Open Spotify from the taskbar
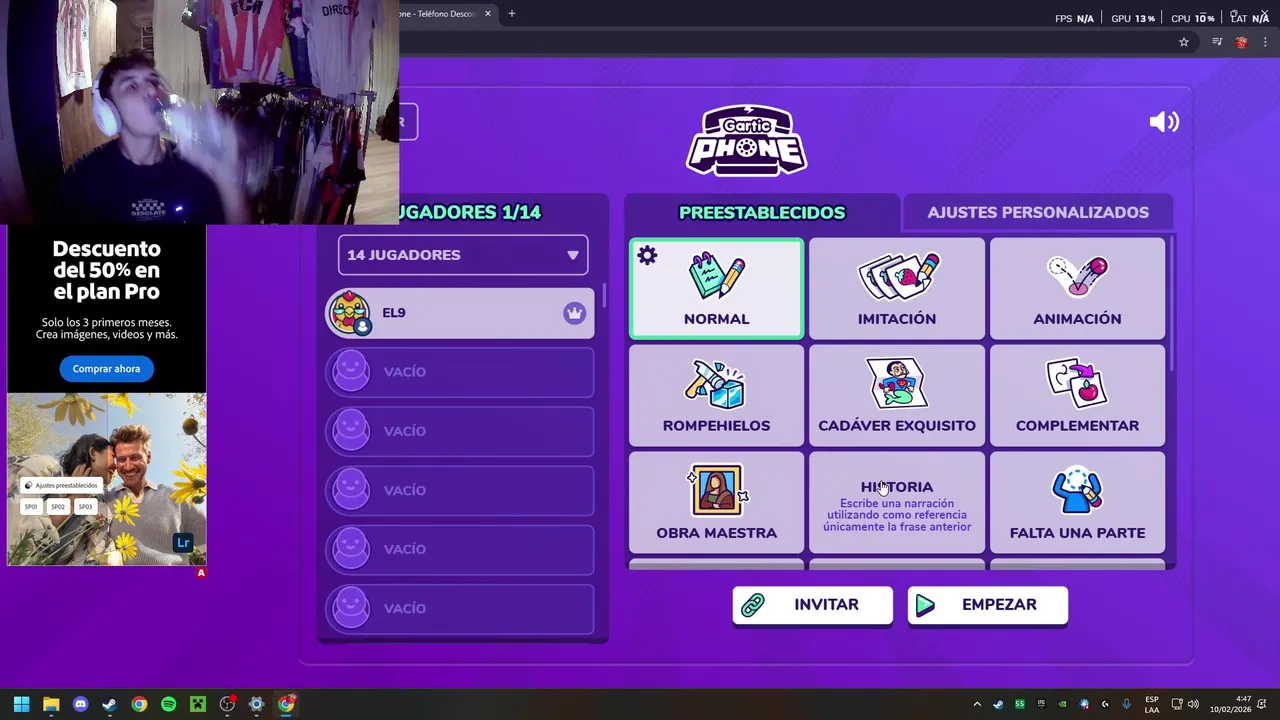This screenshot has width=1280, height=720. (168, 704)
